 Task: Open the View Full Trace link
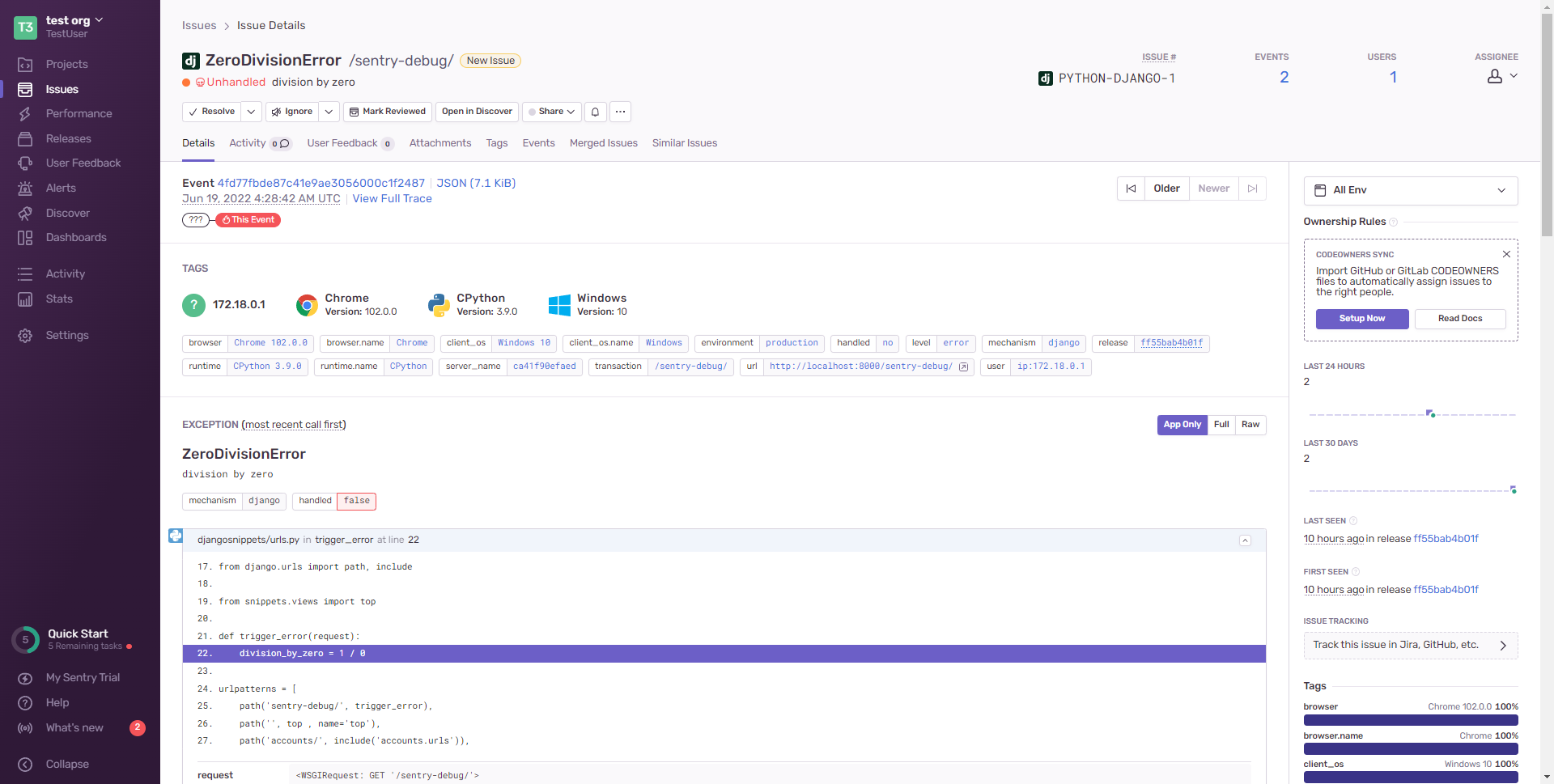(392, 199)
